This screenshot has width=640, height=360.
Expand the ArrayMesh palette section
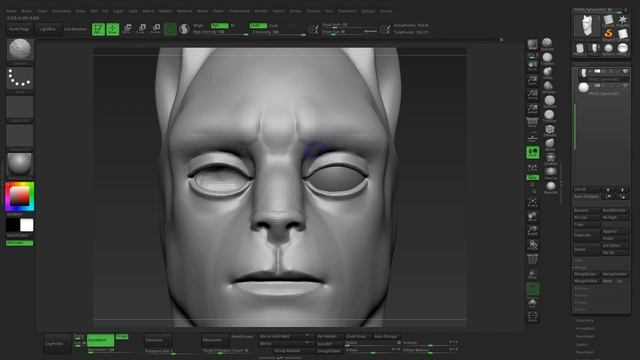pos(585,328)
